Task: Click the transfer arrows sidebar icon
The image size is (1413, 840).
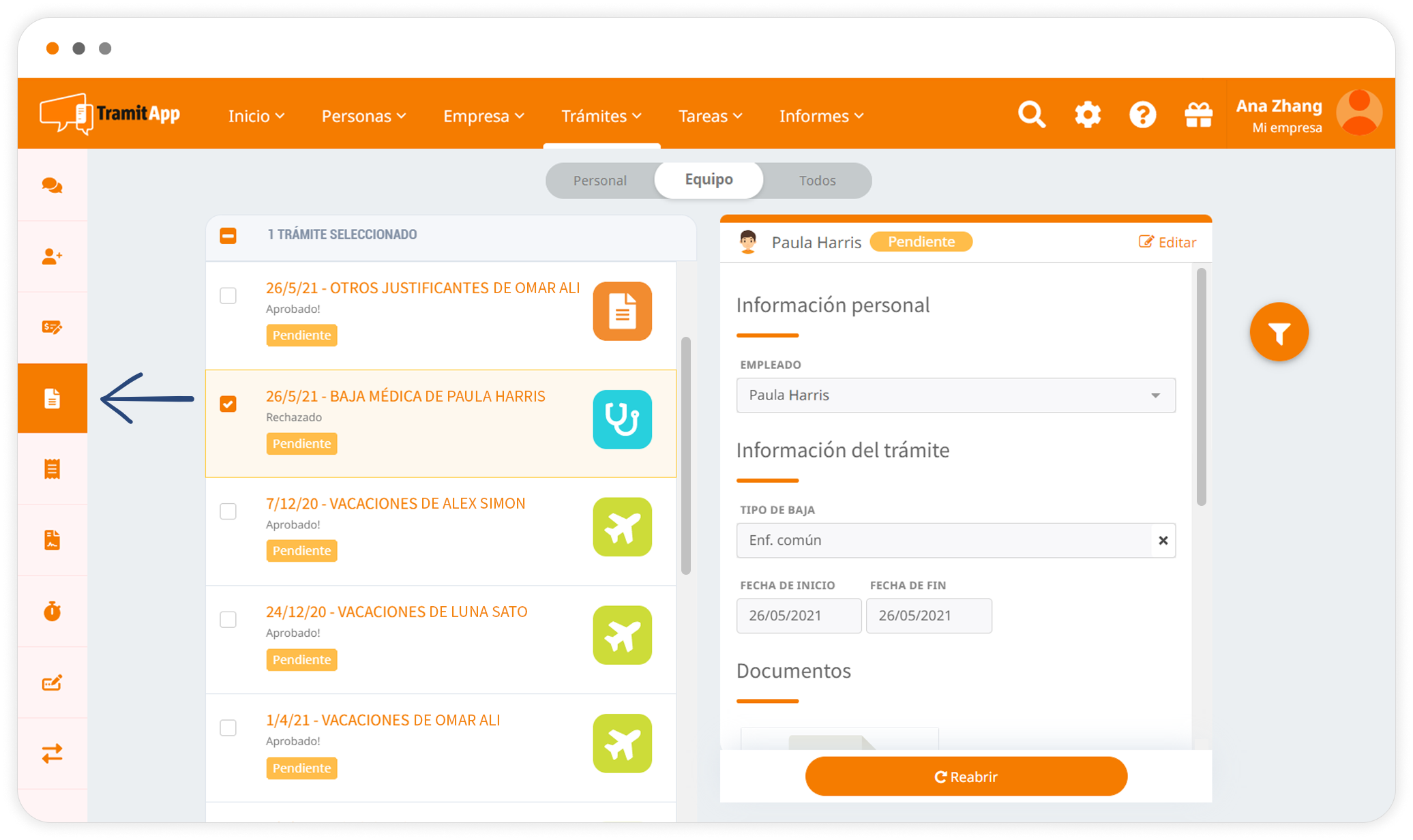Action: [x=52, y=753]
